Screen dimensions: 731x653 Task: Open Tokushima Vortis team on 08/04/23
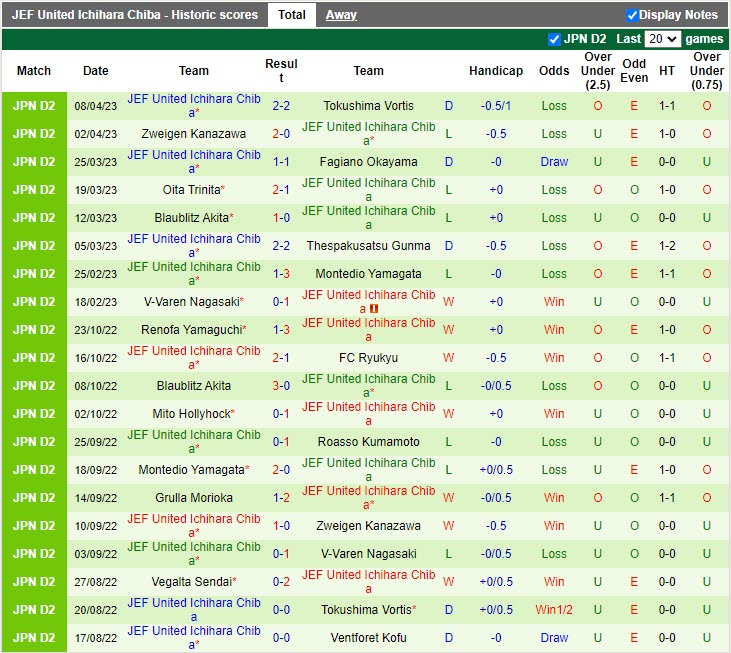click(368, 106)
